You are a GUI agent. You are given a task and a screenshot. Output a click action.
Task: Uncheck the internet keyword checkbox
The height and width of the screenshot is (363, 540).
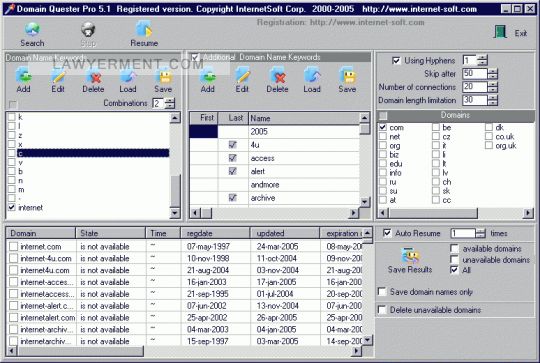click(12, 207)
